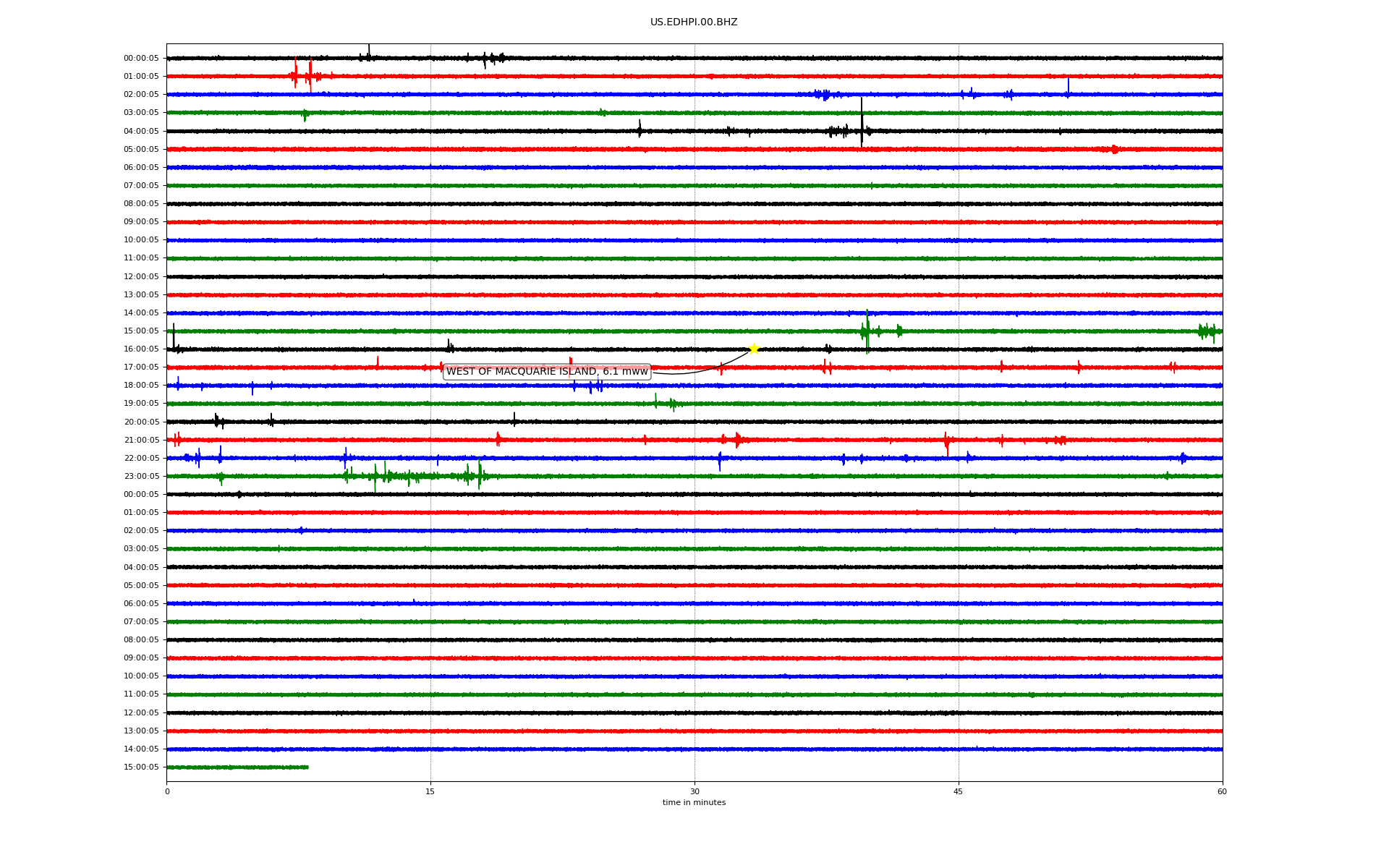Click the 17:00:05 time label
The width and height of the screenshot is (1389, 868).
pos(141,367)
